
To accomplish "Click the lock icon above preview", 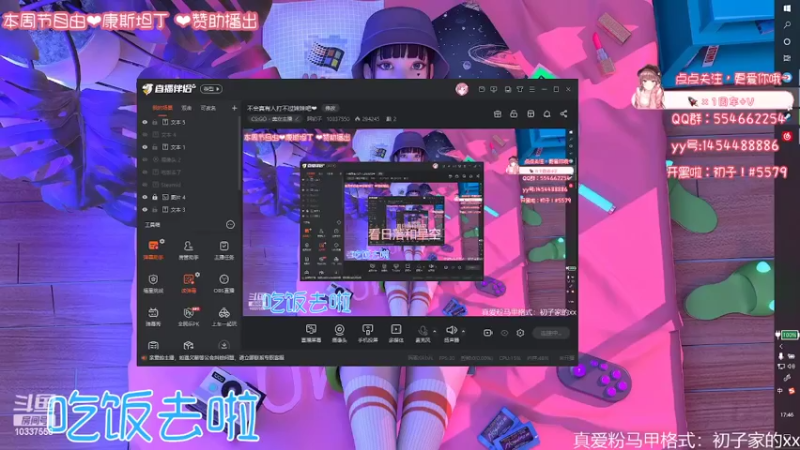I will [514, 114].
